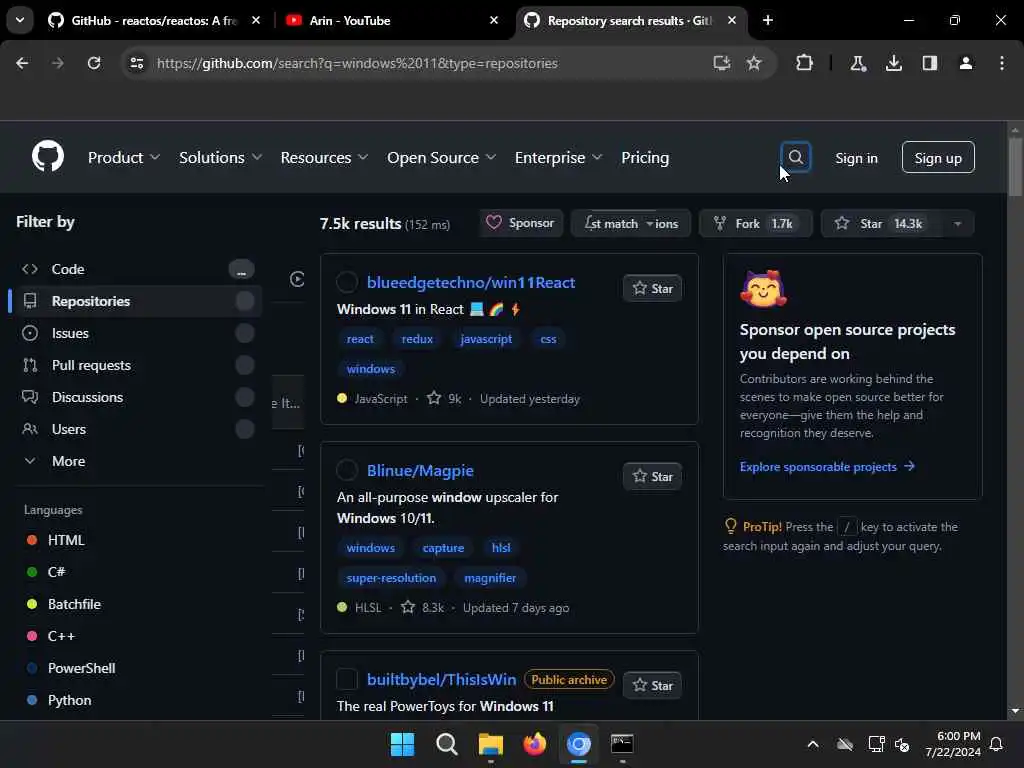The height and width of the screenshot is (768, 1024).
Task: Show hidden system tray icons
Action: (813, 744)
